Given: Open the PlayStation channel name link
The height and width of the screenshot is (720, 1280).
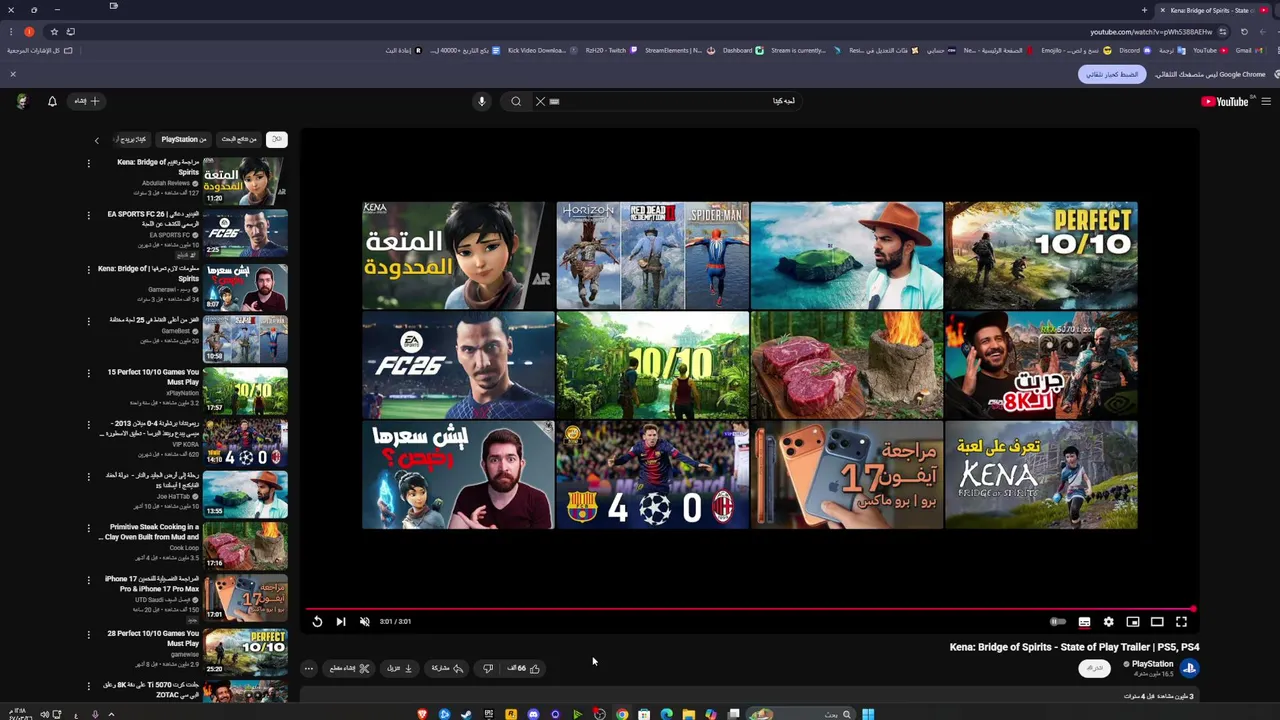Looking at the screenshot, I should click(1152, 664).
